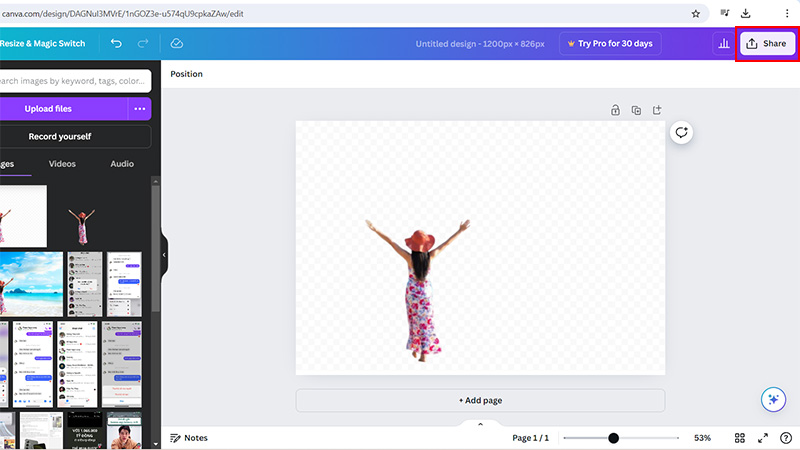800x450 pixels.
Task: Select the cutout woman thumbnail
Action: tap(82, 225)
